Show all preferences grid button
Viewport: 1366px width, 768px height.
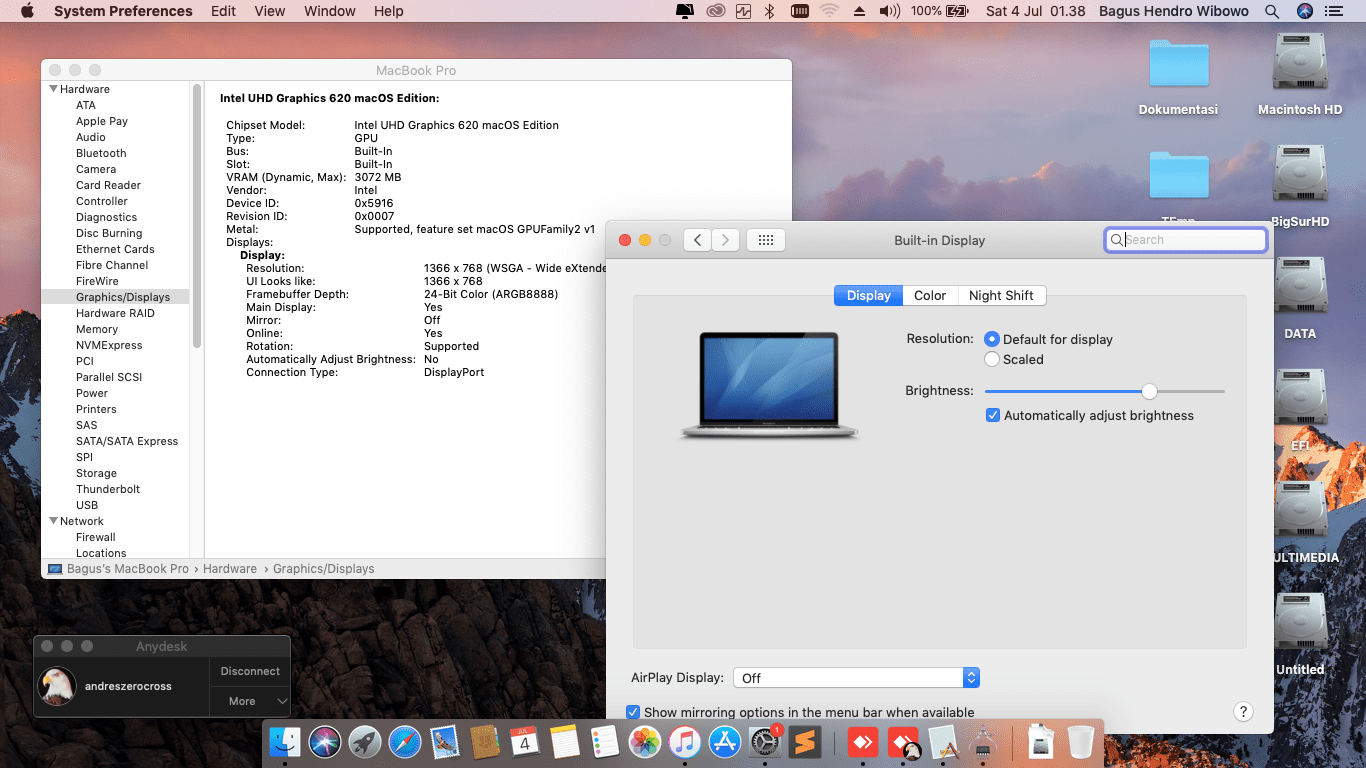pyautogui.click(x=766, y=240)
